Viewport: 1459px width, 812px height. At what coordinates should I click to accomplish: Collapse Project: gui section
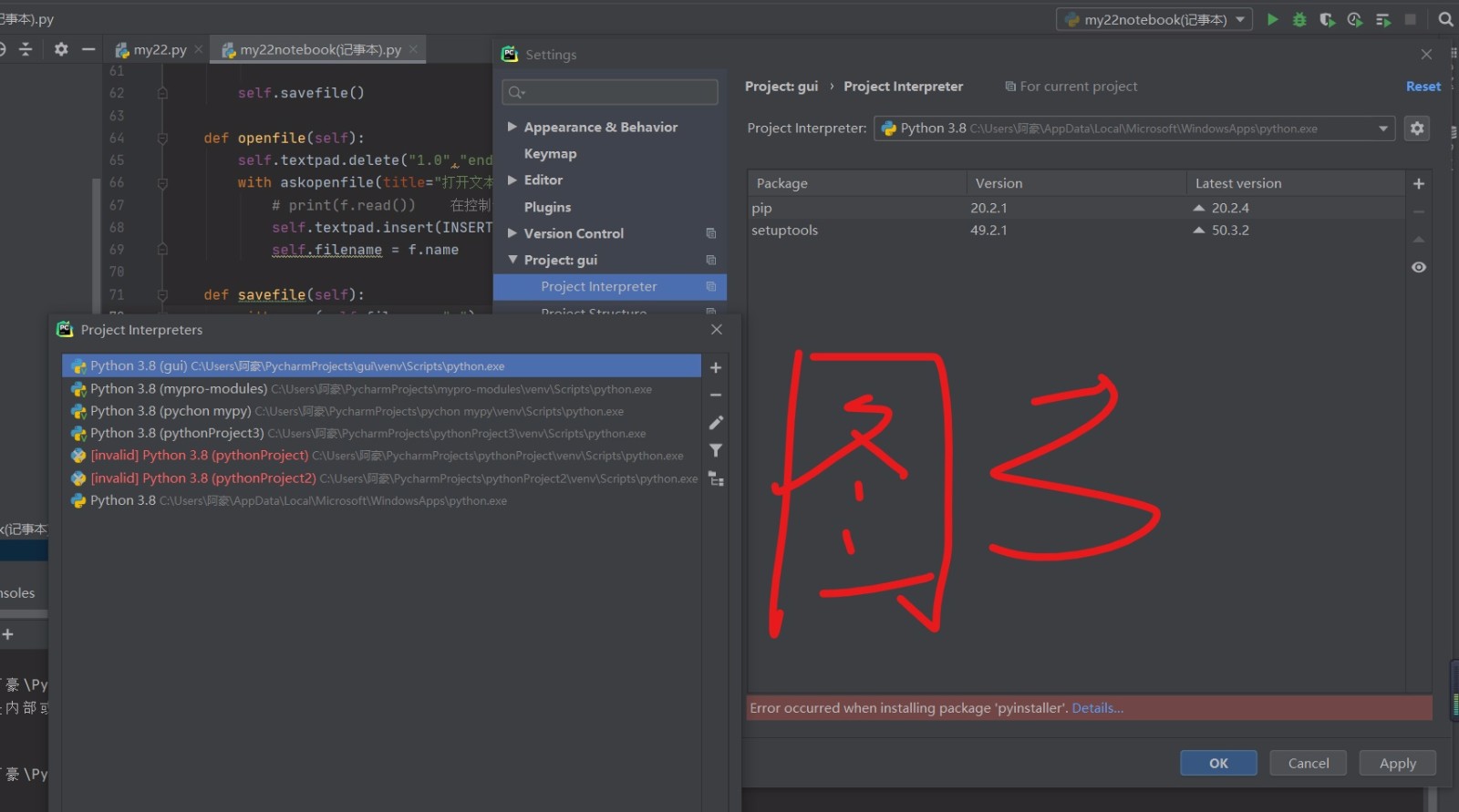pyautogui.click(x=512, y=260)
